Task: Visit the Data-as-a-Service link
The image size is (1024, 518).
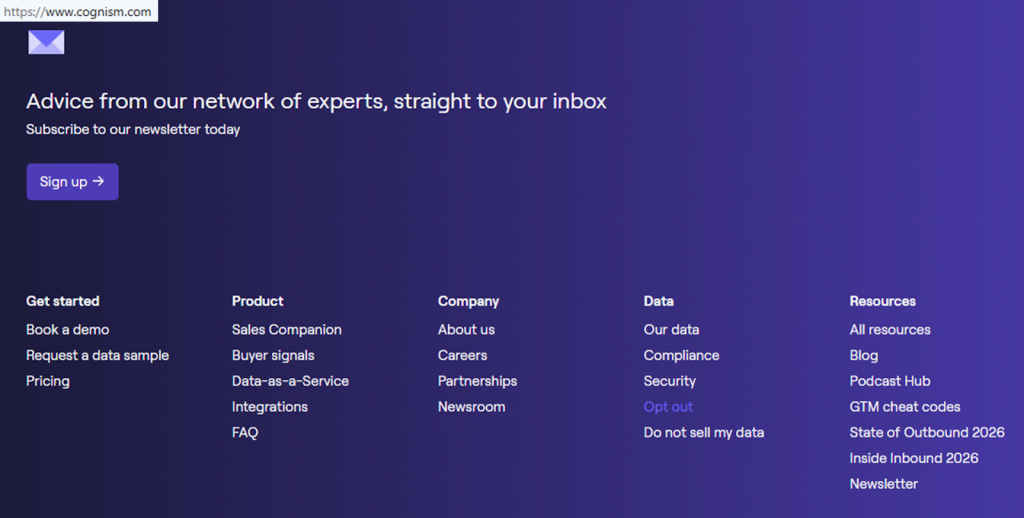Action: (x=290, y=381)
